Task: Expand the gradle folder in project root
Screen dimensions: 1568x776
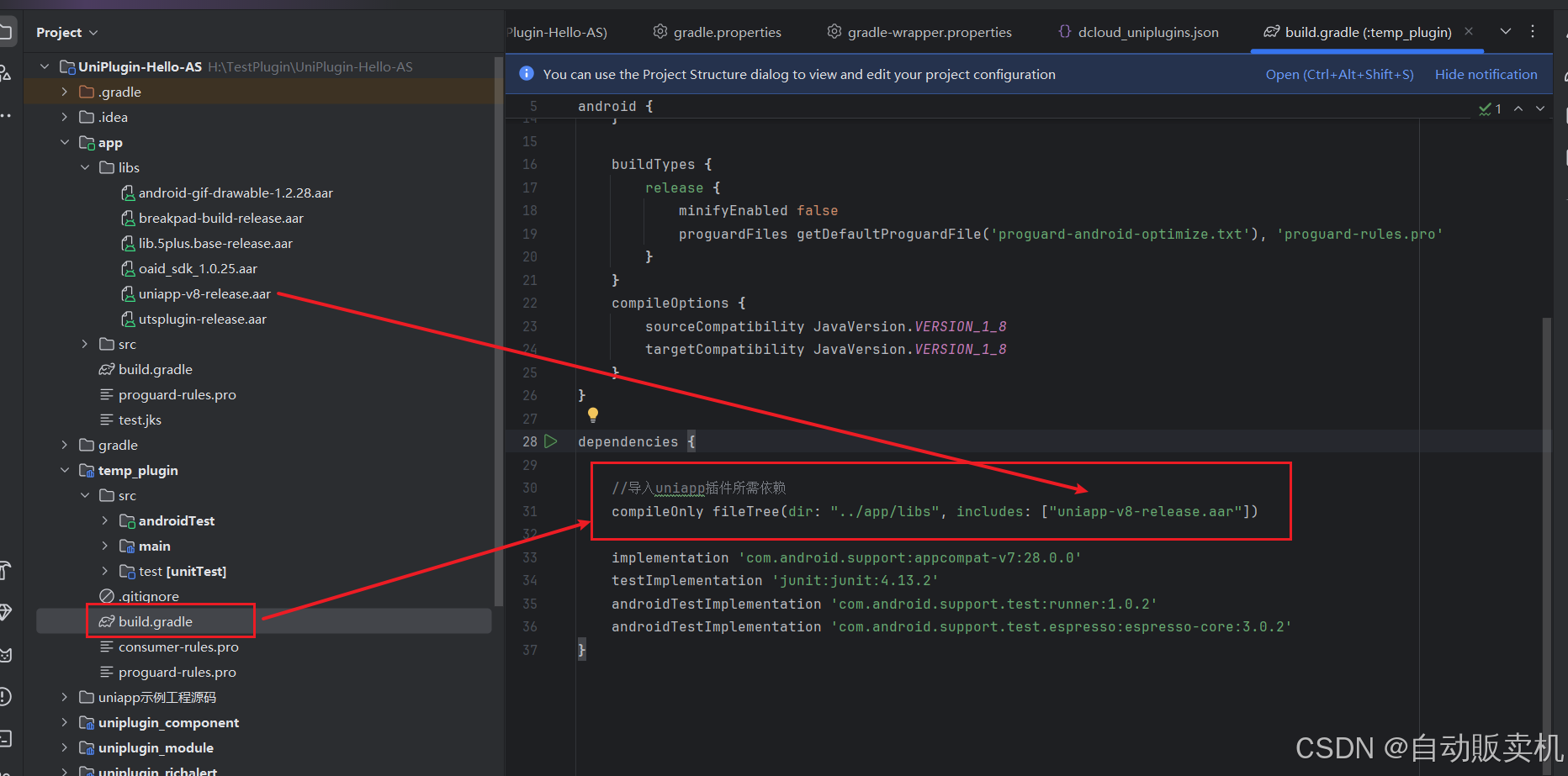Action: [x=65, y=445]
